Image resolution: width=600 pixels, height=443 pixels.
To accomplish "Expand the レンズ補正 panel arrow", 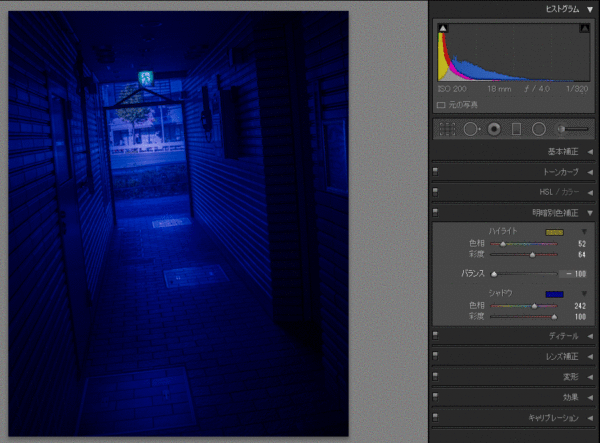I will pyautogui.click(x=590, y=357).
